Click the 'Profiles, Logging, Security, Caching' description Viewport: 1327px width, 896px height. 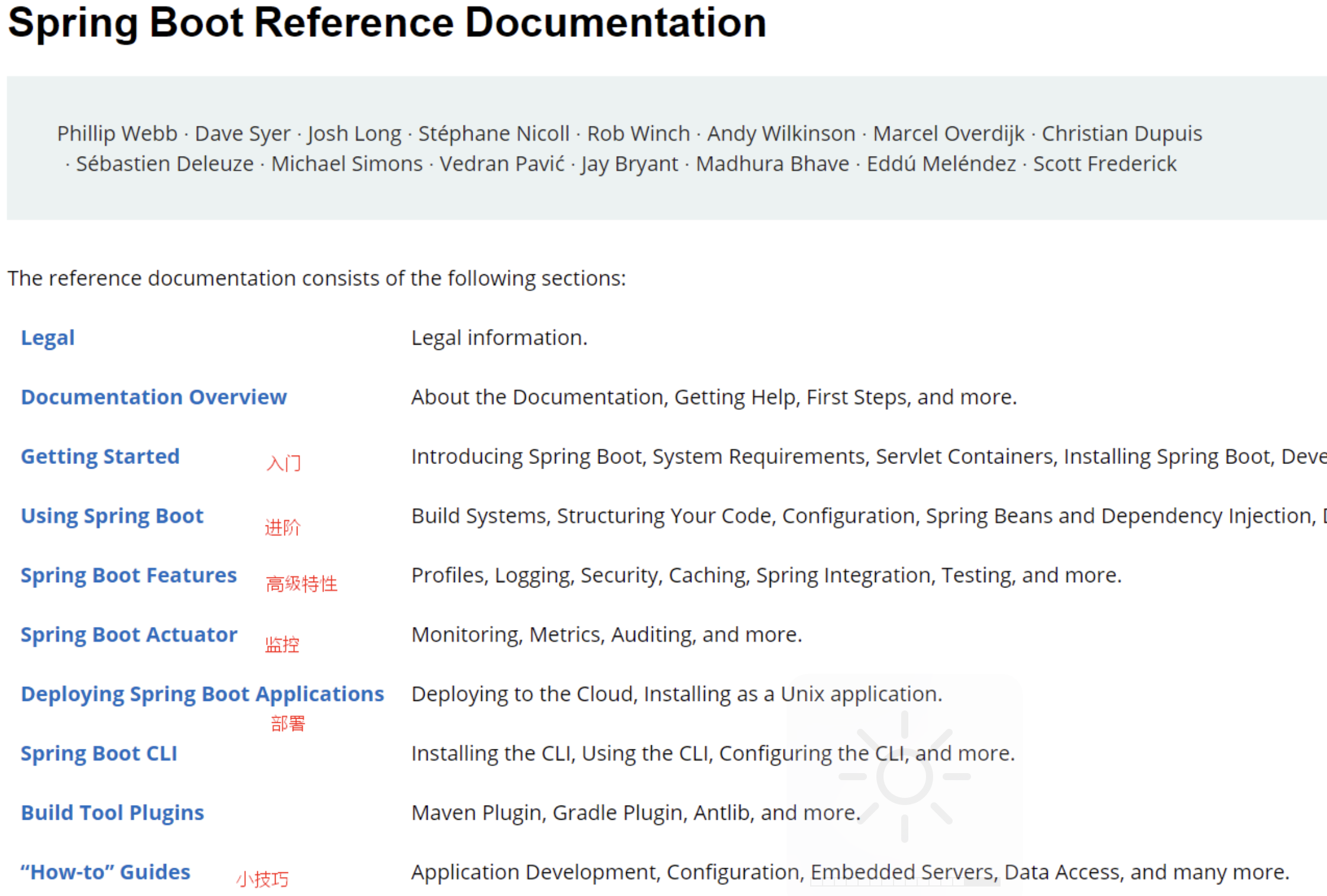tap(766, 576)
